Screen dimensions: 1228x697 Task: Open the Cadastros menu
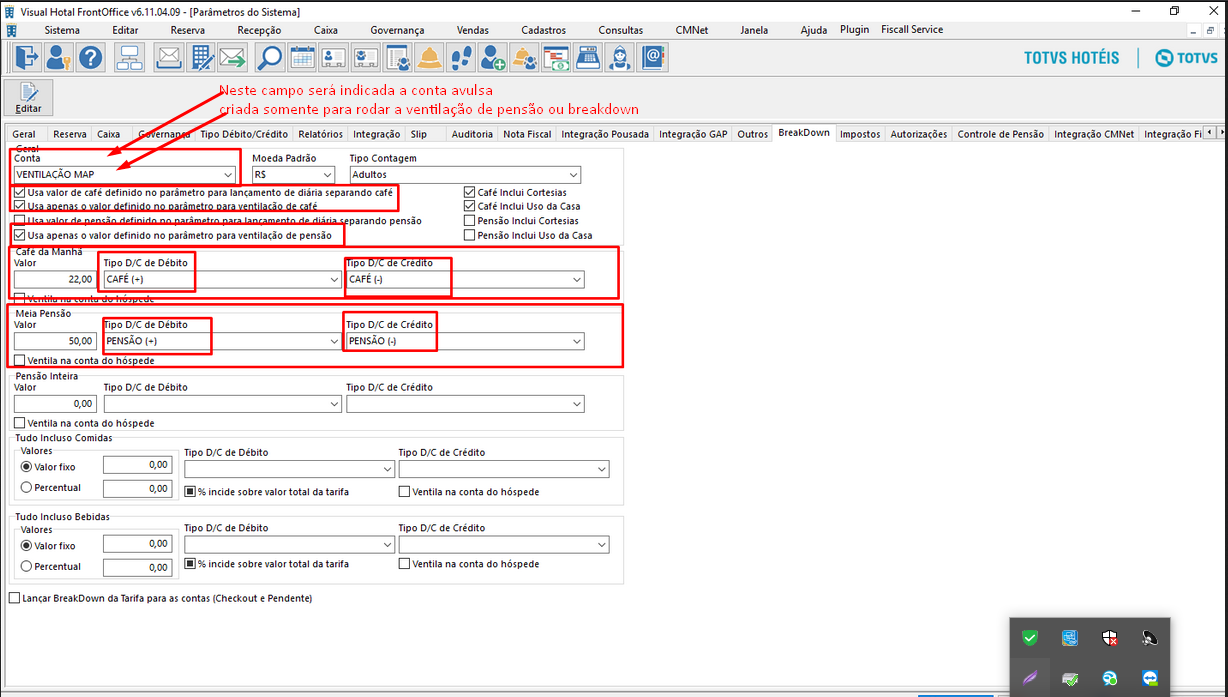[x=543, y=30]
